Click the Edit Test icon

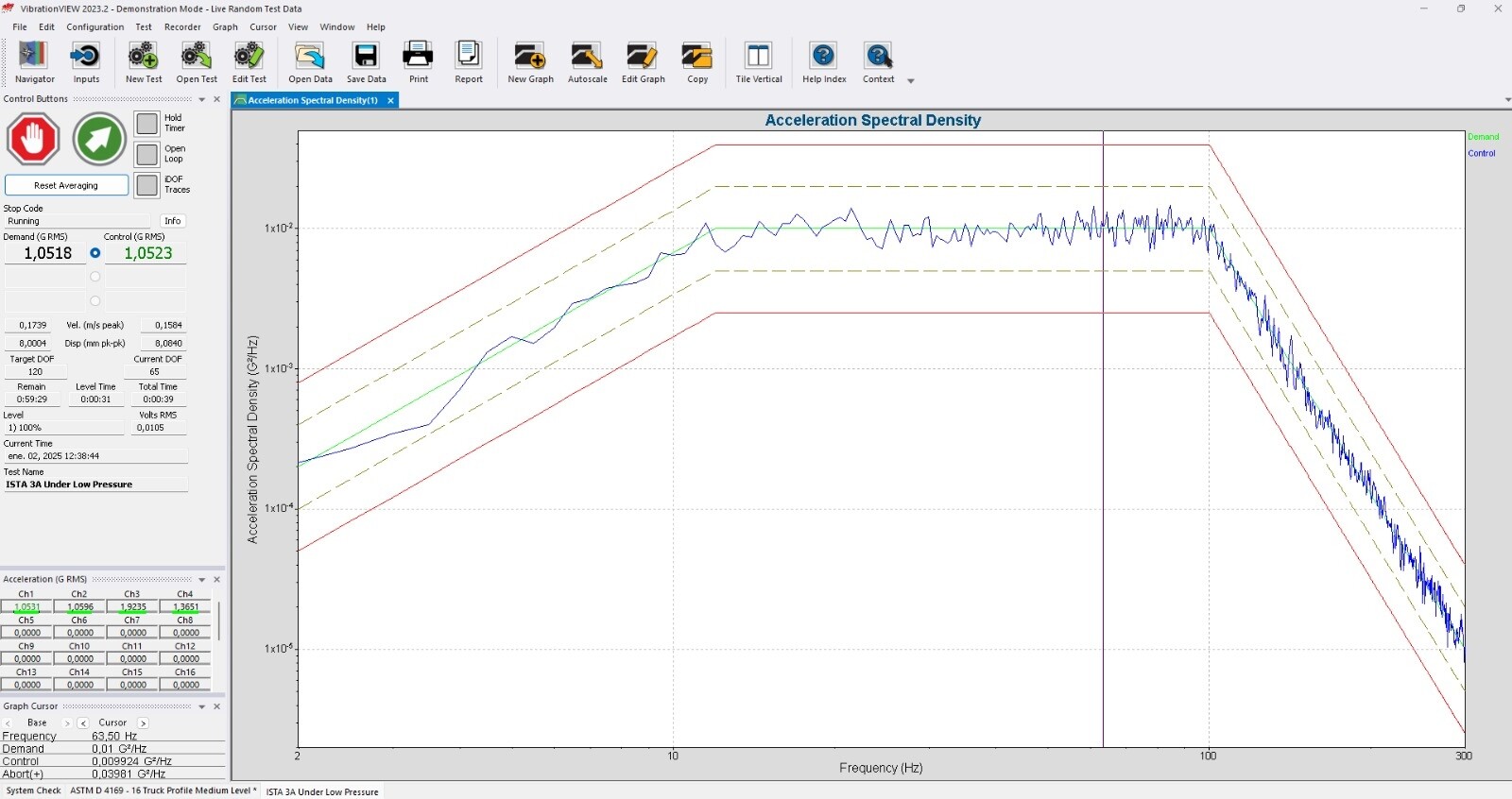[x=249, y=63]
